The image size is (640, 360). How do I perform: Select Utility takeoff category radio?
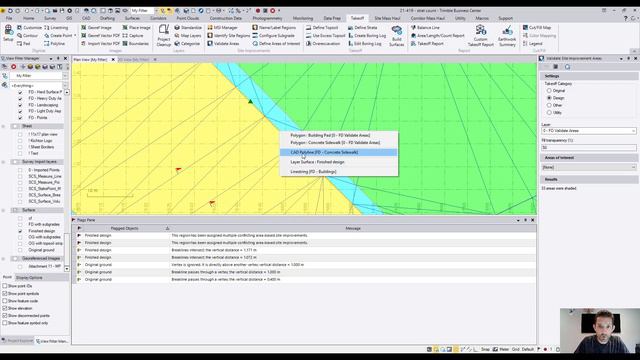click(x=549, y=113)
